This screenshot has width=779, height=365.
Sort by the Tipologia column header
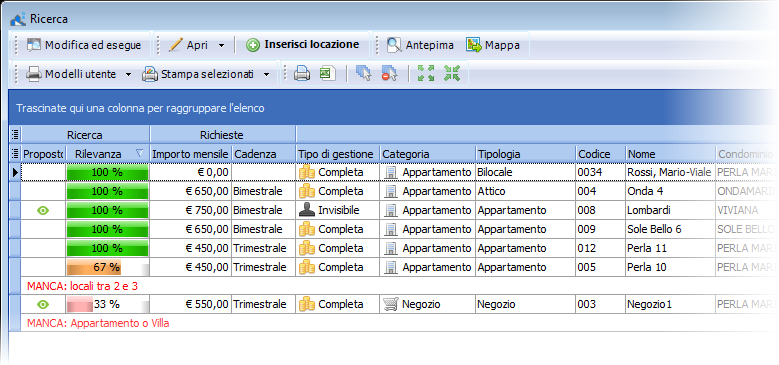(x=525, y=154)
